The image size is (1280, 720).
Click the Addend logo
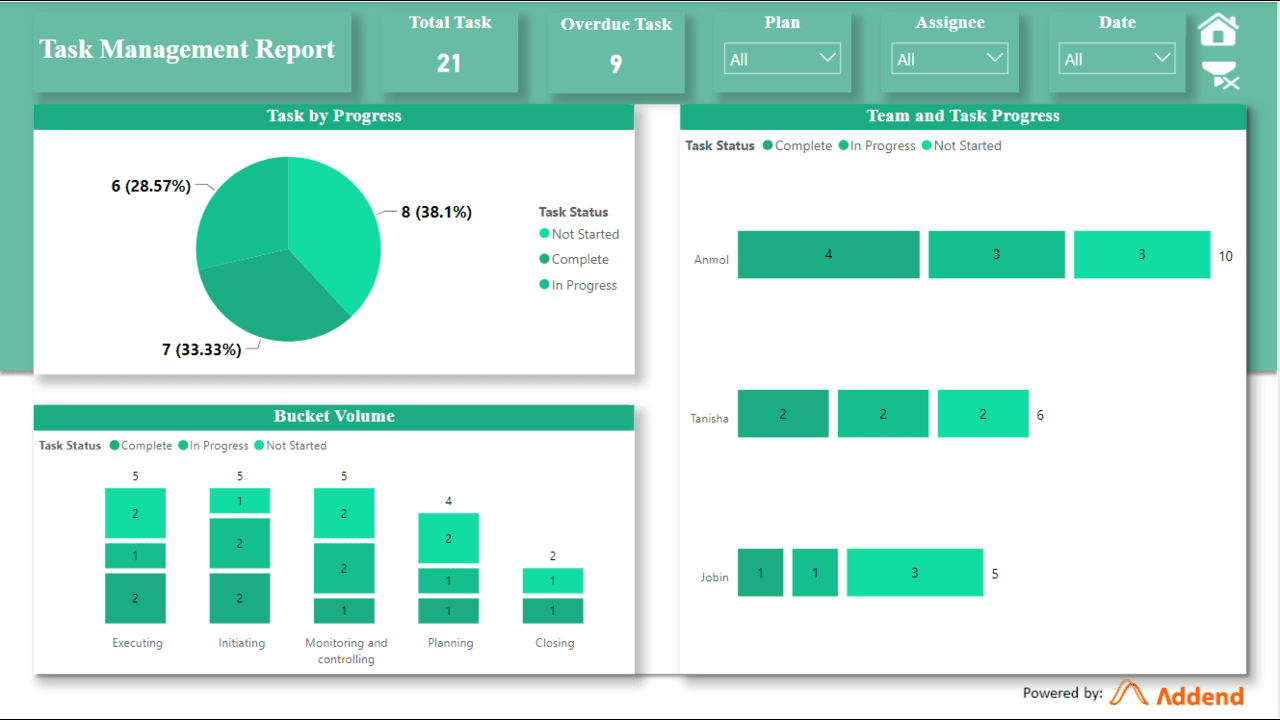(1177, 694)
